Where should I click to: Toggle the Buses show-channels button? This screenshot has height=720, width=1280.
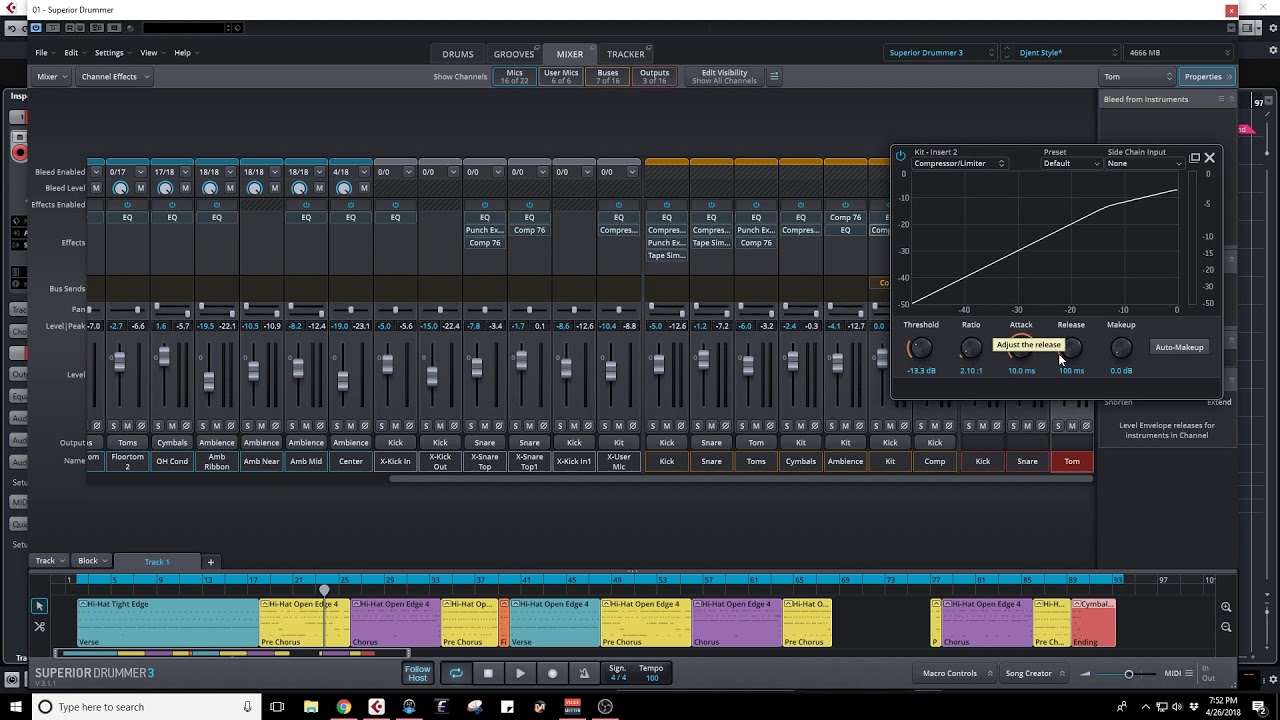(x=608, y=76)
